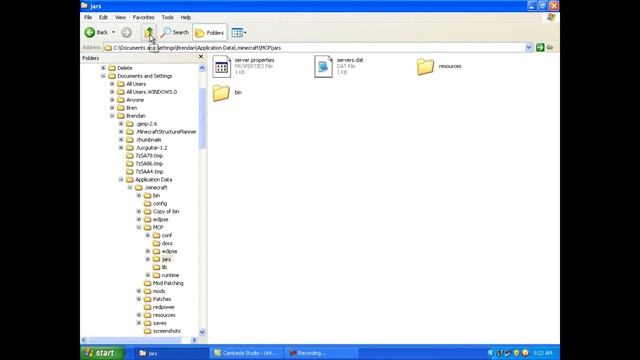Open the Edit menu

(x=103, y=18)
